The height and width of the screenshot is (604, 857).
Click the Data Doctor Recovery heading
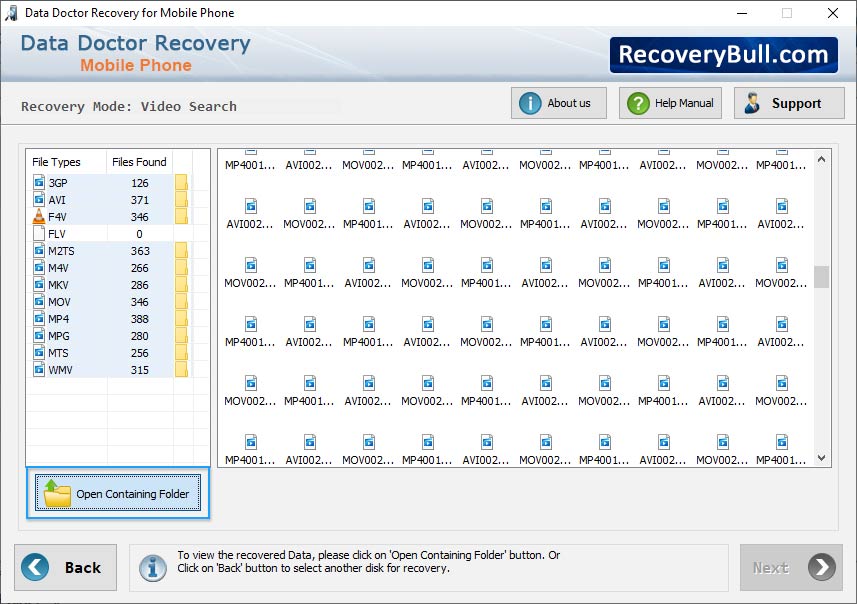(x=136, y=43)
